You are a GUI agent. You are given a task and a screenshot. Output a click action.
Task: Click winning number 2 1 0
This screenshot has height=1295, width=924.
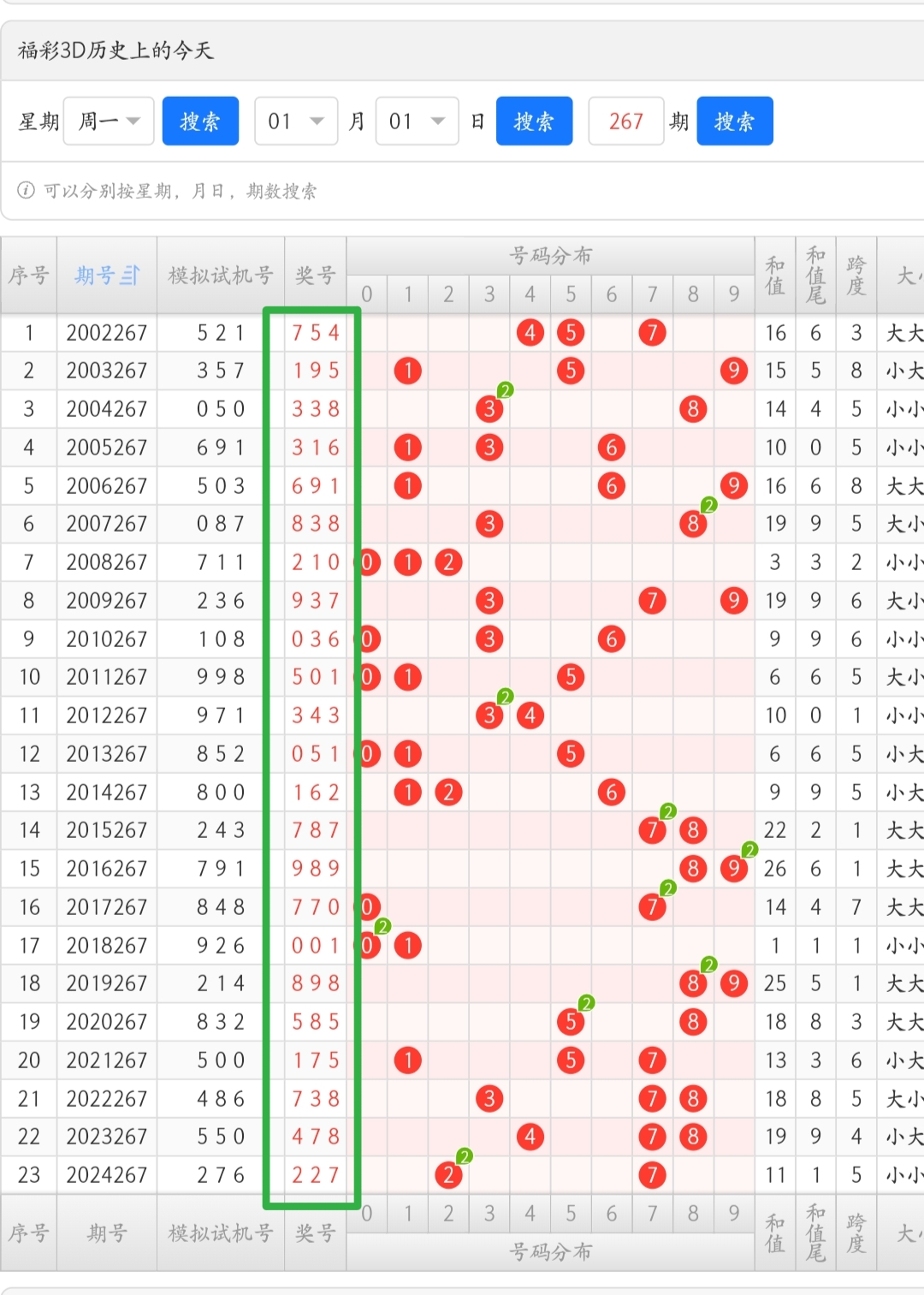tap(316, 562)
